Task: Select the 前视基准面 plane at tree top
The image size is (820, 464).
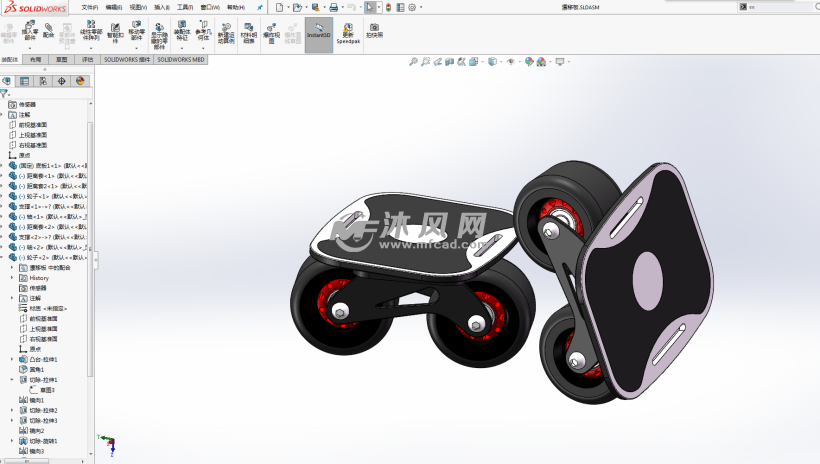Action: tap(32, 125)
